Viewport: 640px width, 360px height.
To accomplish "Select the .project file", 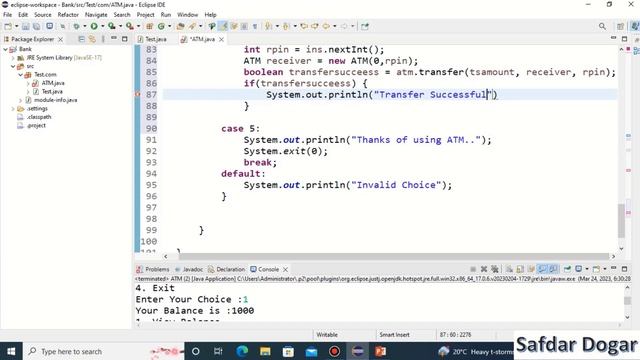I will (36, 126).
